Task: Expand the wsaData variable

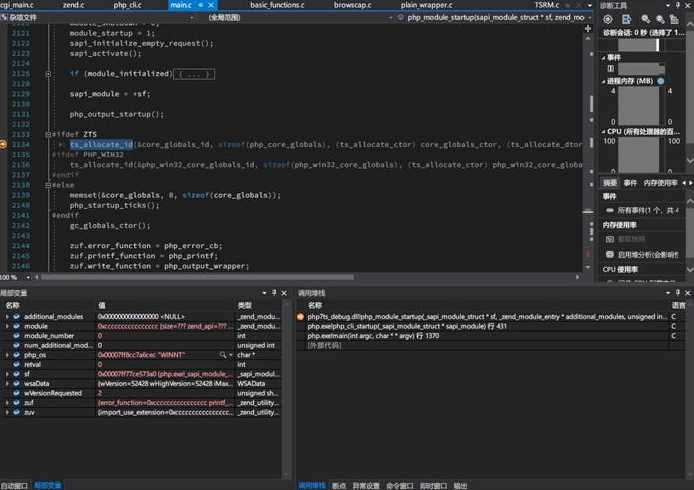Action: click(7, 384)
